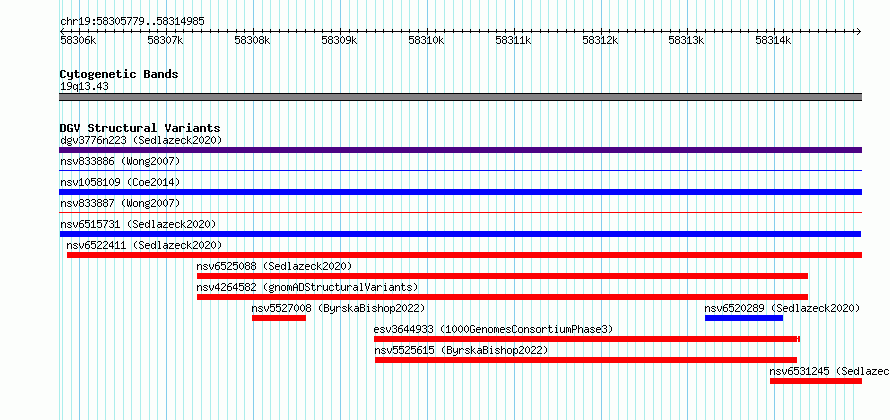Open the nsv833886 (Wong2007) label

(x=120, y=162)
